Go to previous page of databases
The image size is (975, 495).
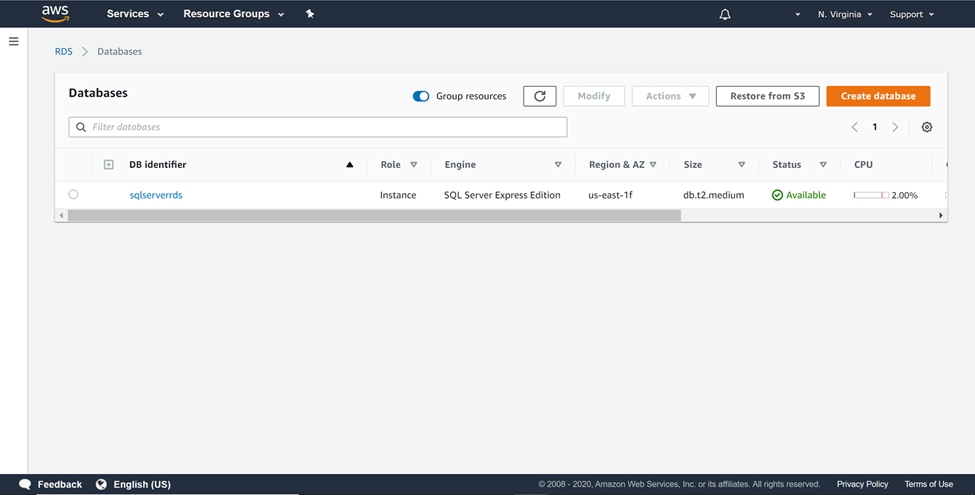coord(854,127)
